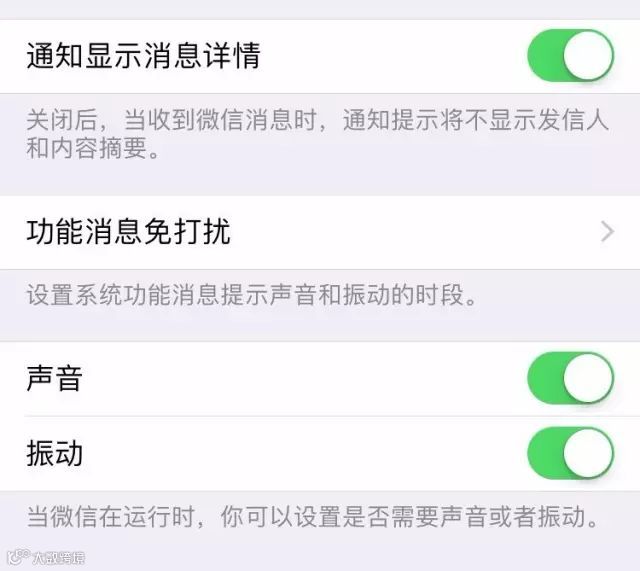Screen dimensions: 640x571
Task: Tap the white knob of 声音 switch
Action: pos(588,378)
